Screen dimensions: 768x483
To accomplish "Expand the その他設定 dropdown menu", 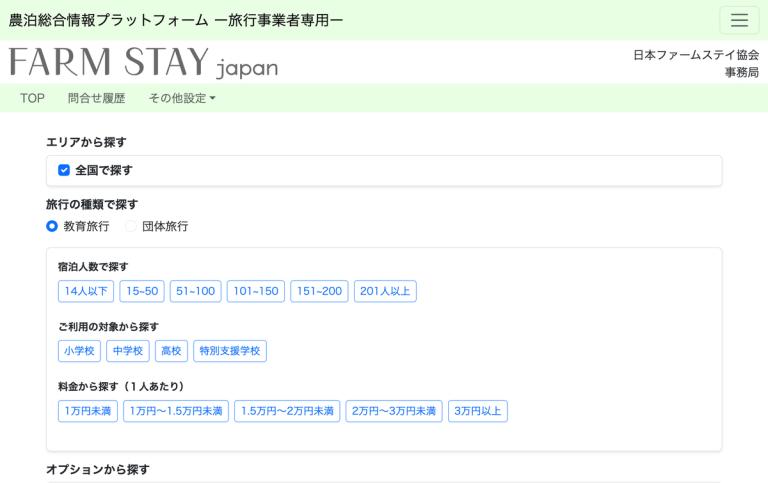I will click(181, 98).
